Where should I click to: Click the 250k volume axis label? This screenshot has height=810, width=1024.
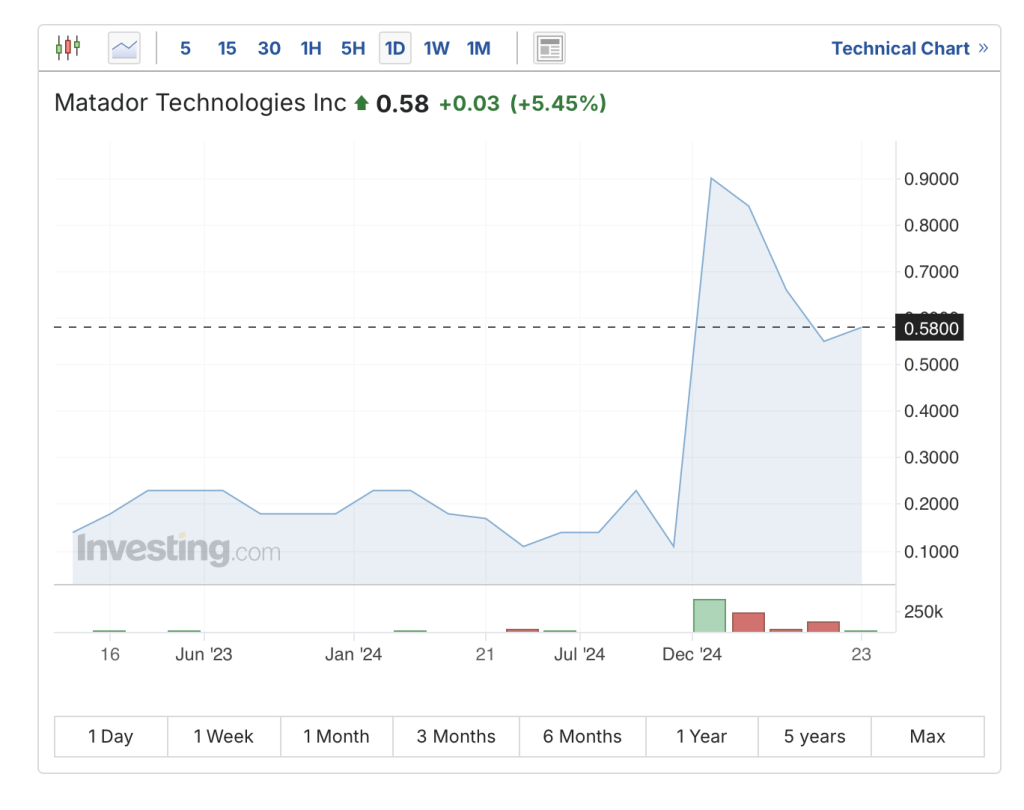click(923, 612)
